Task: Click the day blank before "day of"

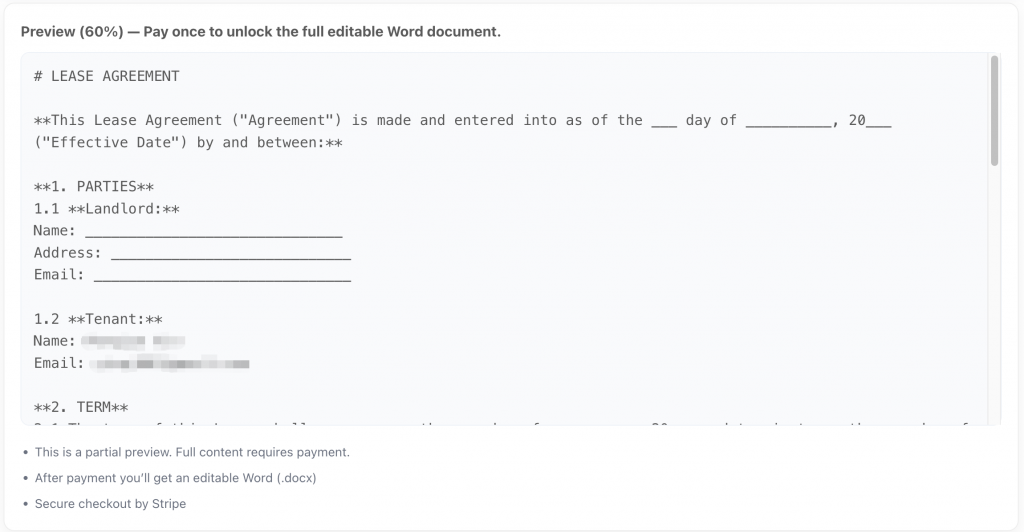Action: point(663,120)
